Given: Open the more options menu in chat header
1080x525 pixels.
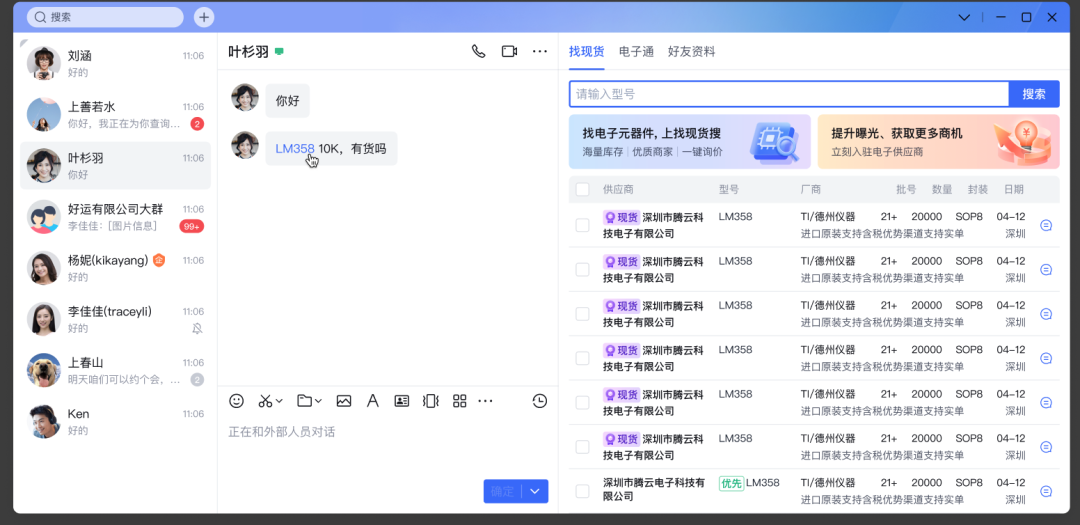Looking at the screenshot, I should coord(540,52).
